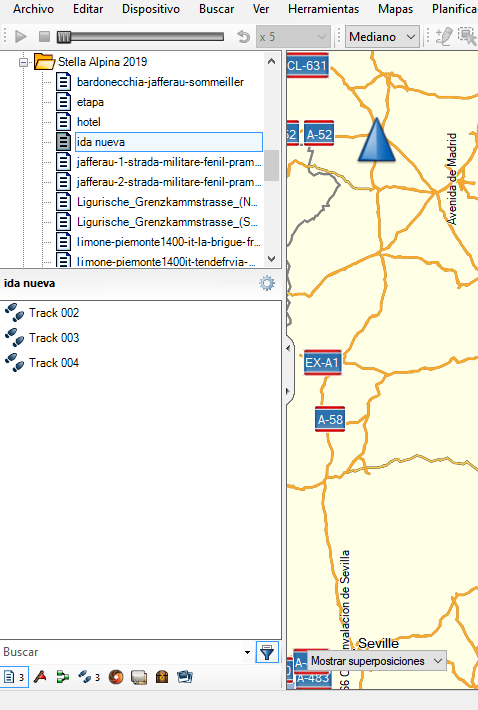Select the new-item pencil tool
Screen dimensions: 478x710
(x=444, y=36)
